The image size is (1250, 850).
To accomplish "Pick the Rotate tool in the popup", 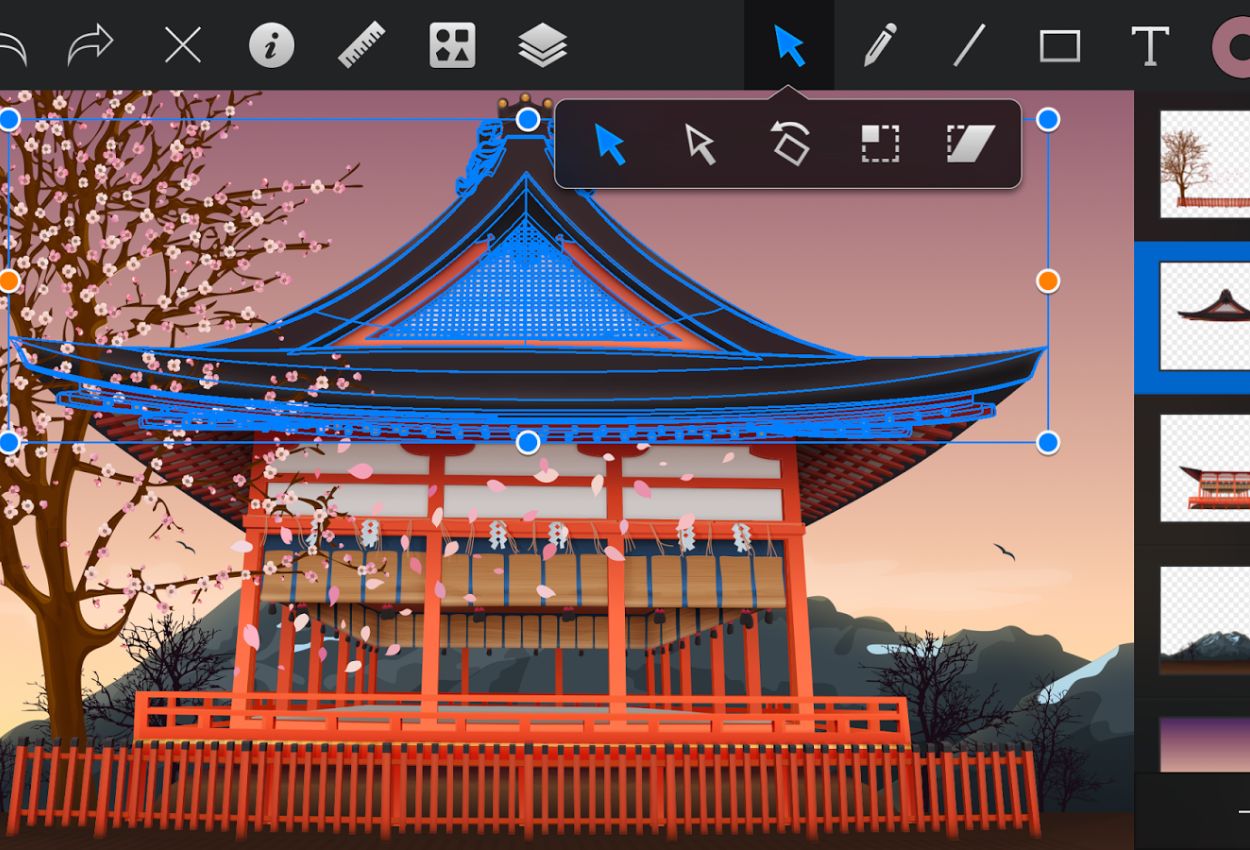I will tap(790, 143).
